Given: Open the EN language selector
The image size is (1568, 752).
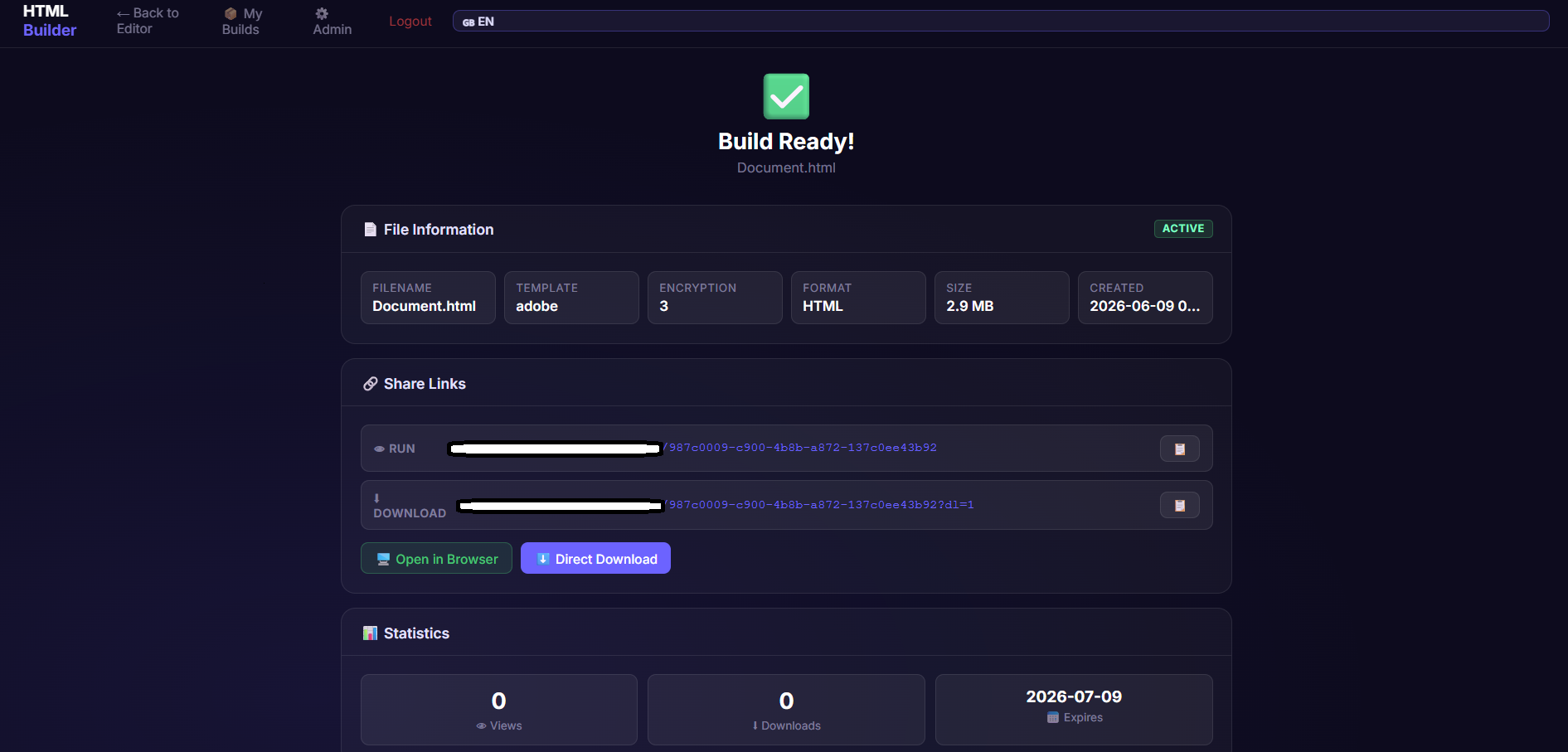Looking at the screenshot, I should click(x=1001, y=21).
